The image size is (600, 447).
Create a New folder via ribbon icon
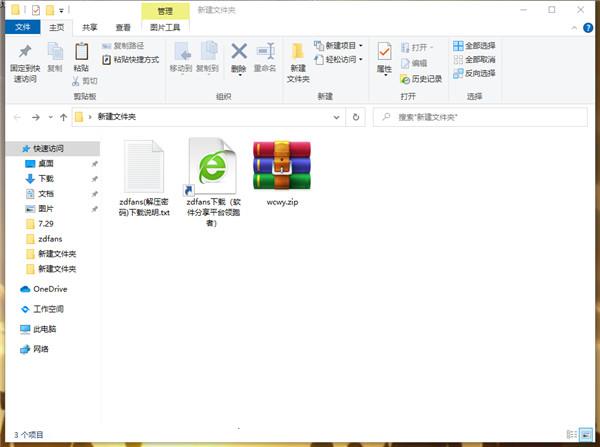pyautogui.click(x=298, y=51)
